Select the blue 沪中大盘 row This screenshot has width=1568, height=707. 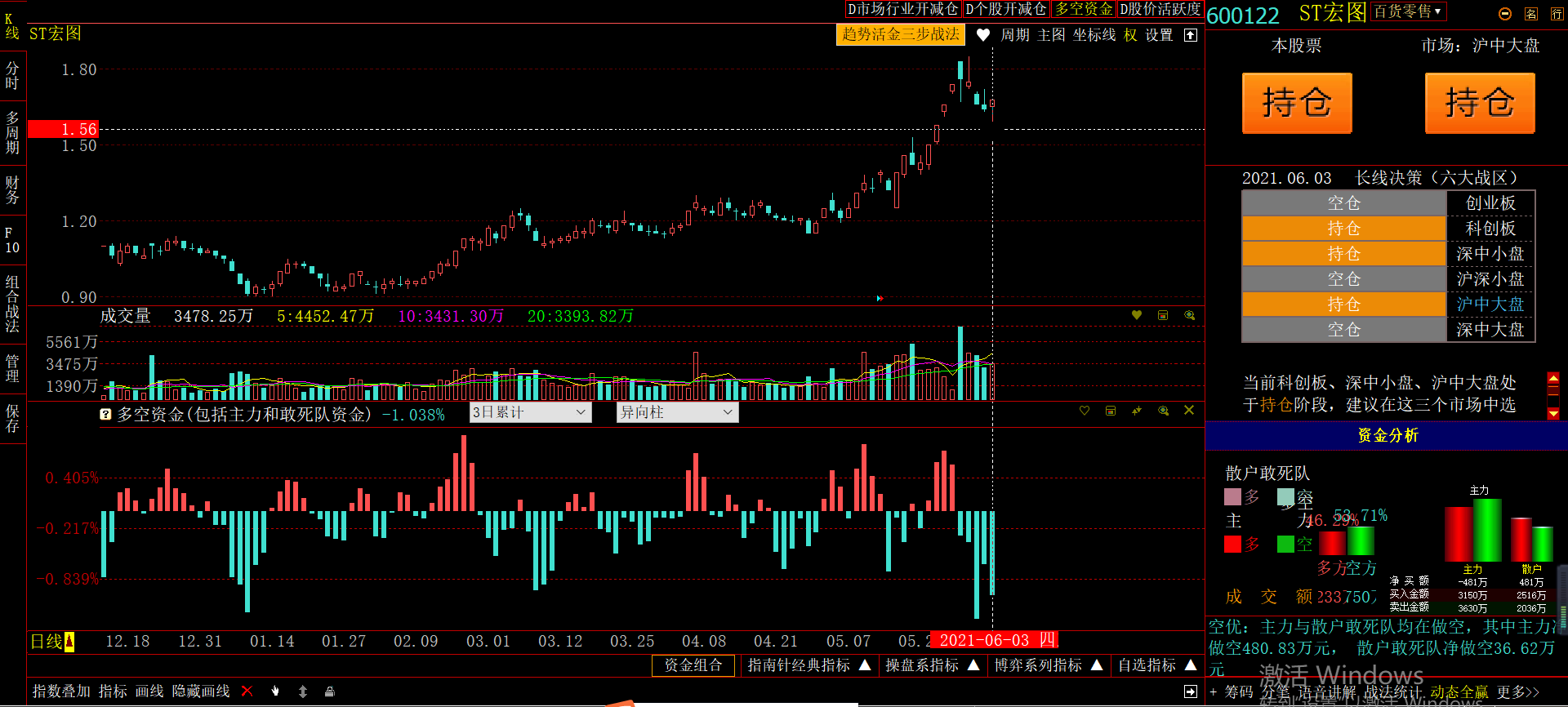click(x=1388, y=304)
